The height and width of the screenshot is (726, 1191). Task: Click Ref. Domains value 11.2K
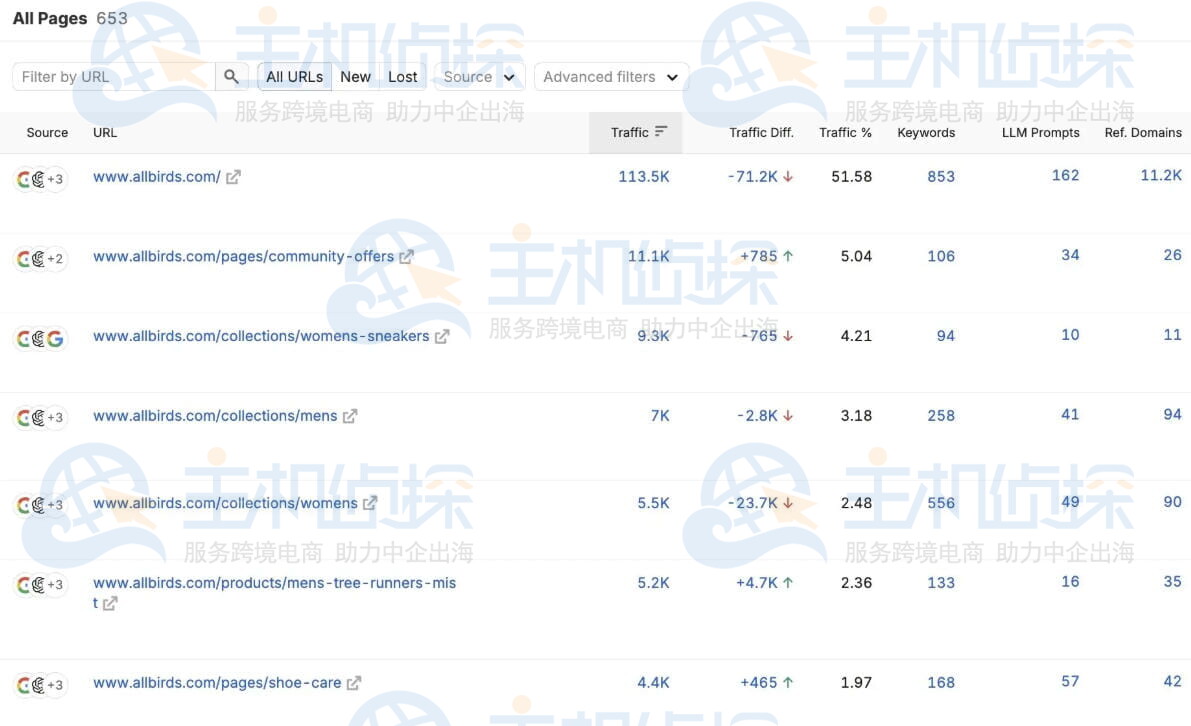tap(1161, 175)
